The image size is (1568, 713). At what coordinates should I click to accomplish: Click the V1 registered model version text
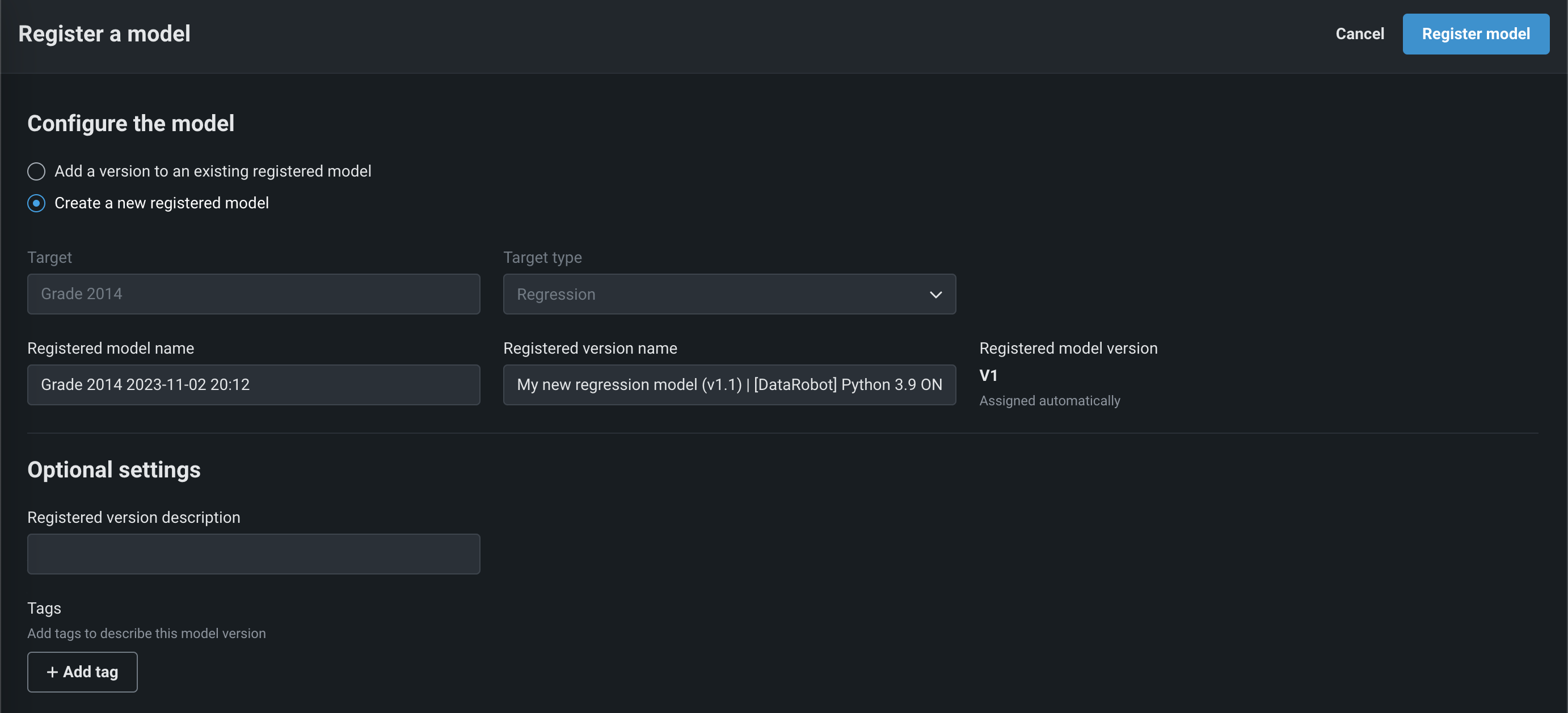click(988, 376)
